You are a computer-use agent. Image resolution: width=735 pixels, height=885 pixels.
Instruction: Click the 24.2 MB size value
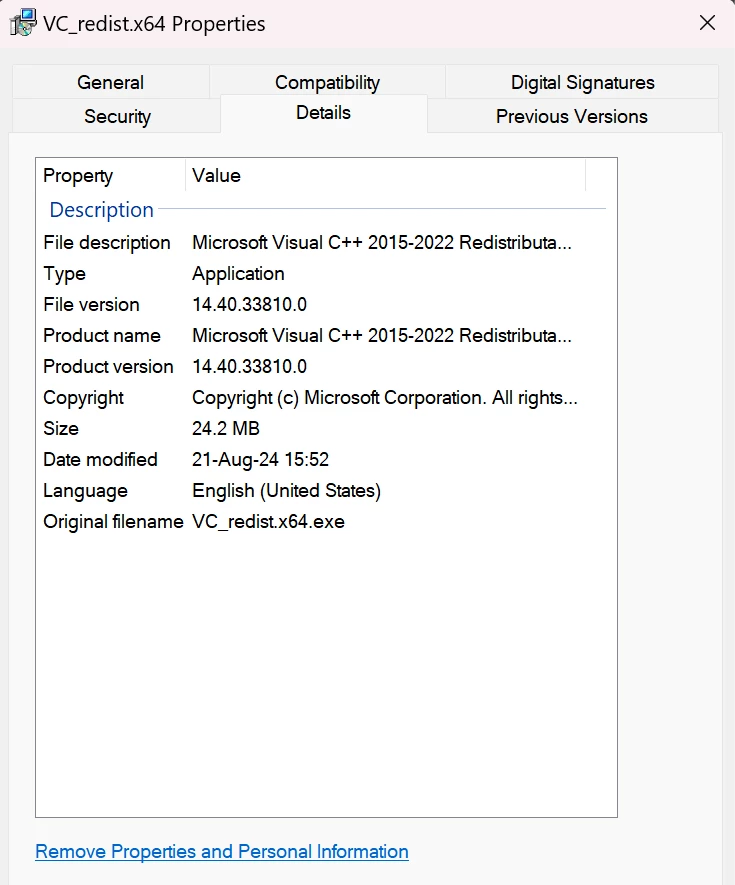click(x=226, y=429)
